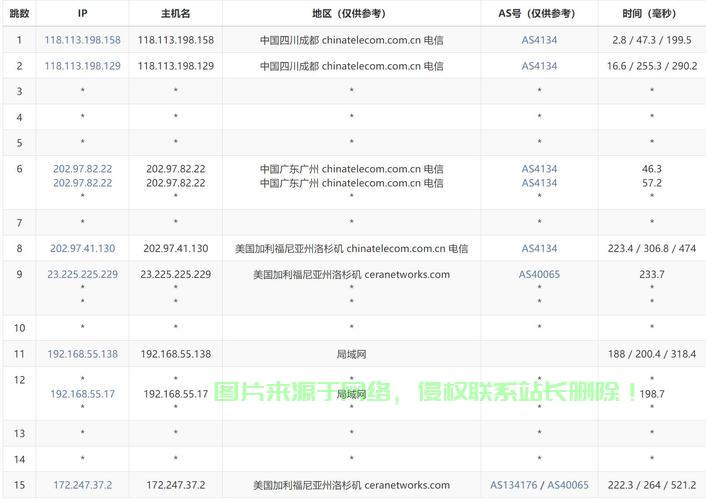Open the 192.168.55.138 IP link
This screenshot has height=500, width=706.
click(82, 354)
